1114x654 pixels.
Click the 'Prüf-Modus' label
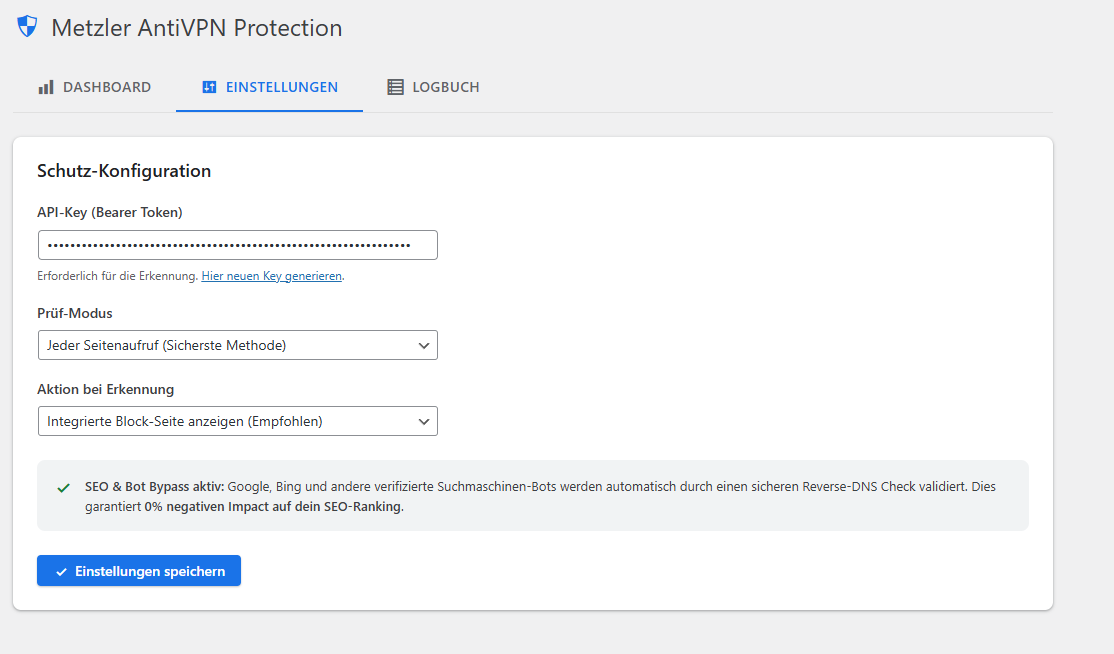coord(75,313)
